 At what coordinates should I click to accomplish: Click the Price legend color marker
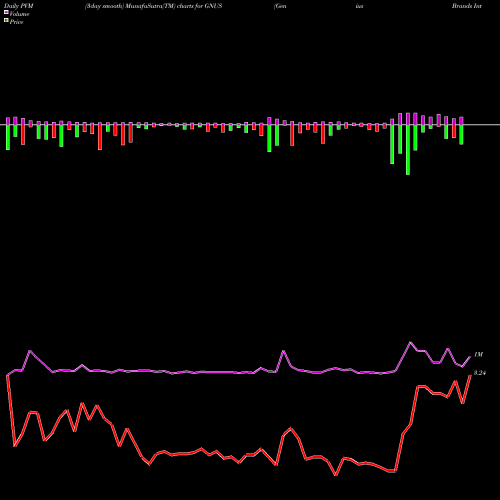6,20
